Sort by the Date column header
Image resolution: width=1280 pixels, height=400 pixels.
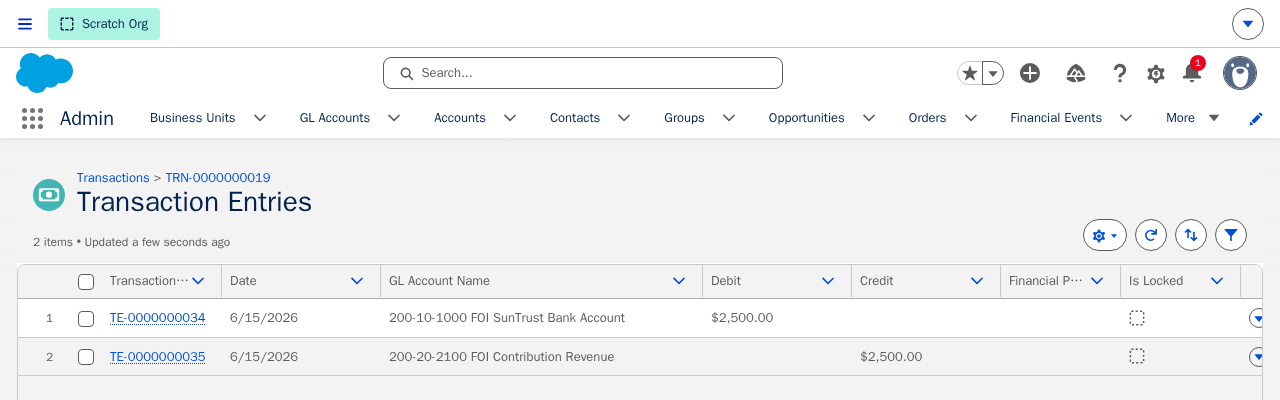(243, 281)
